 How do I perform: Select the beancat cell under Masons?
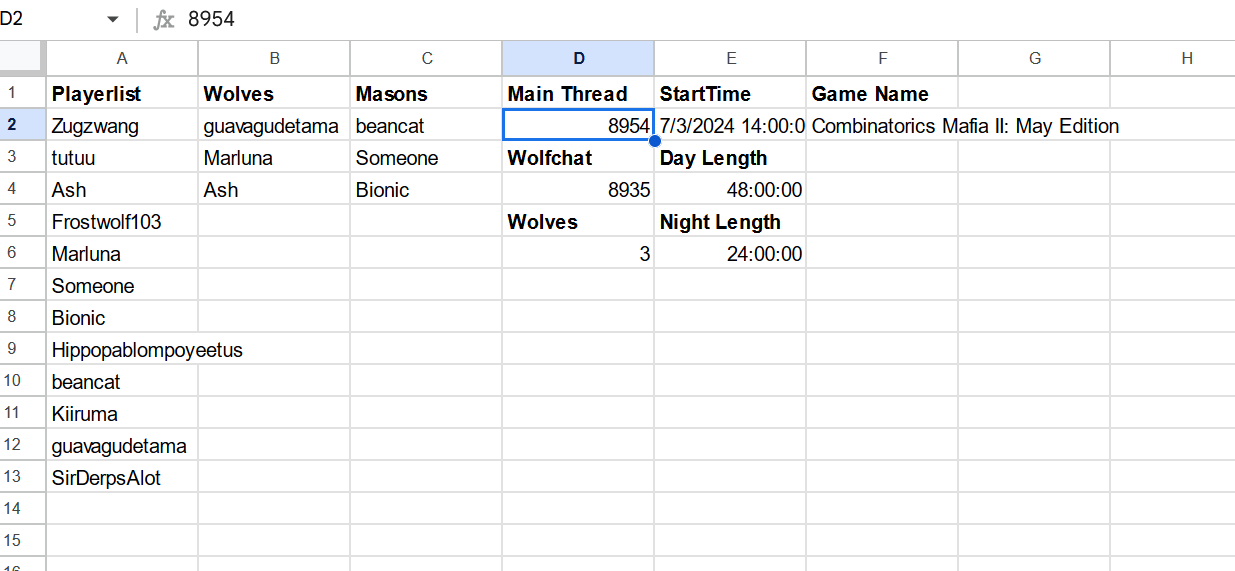(x=426, y=126)
